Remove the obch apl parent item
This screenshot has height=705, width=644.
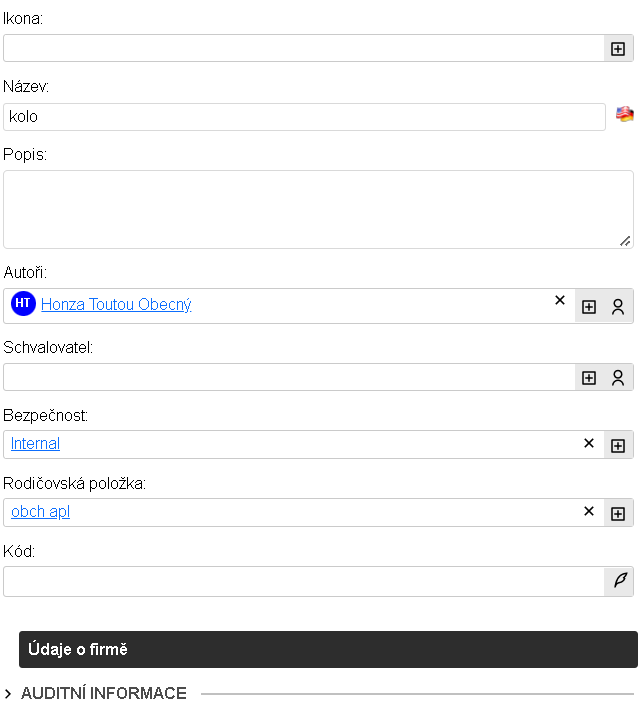pos(589,511)
